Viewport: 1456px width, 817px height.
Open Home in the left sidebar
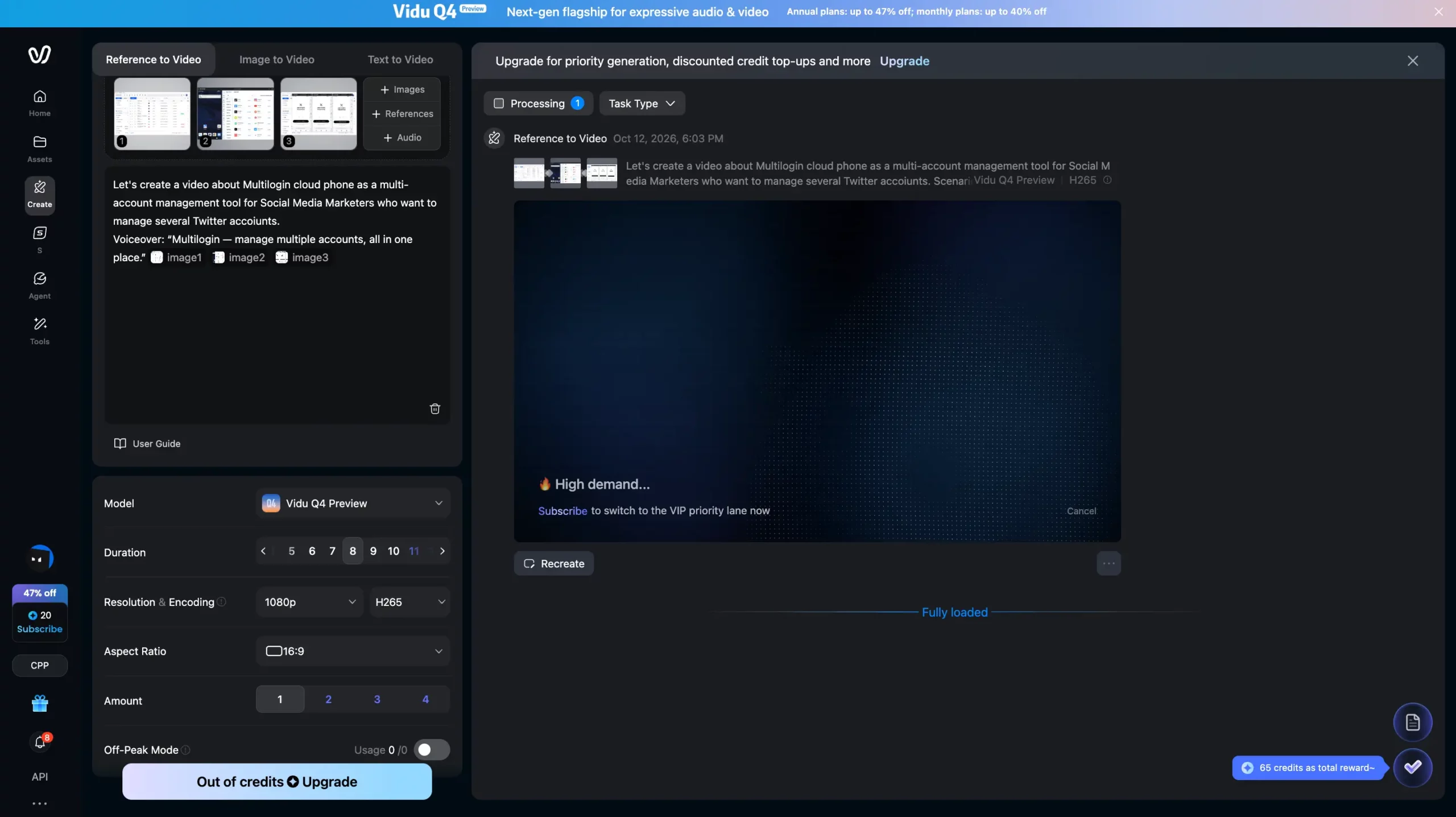coord(39,104)
